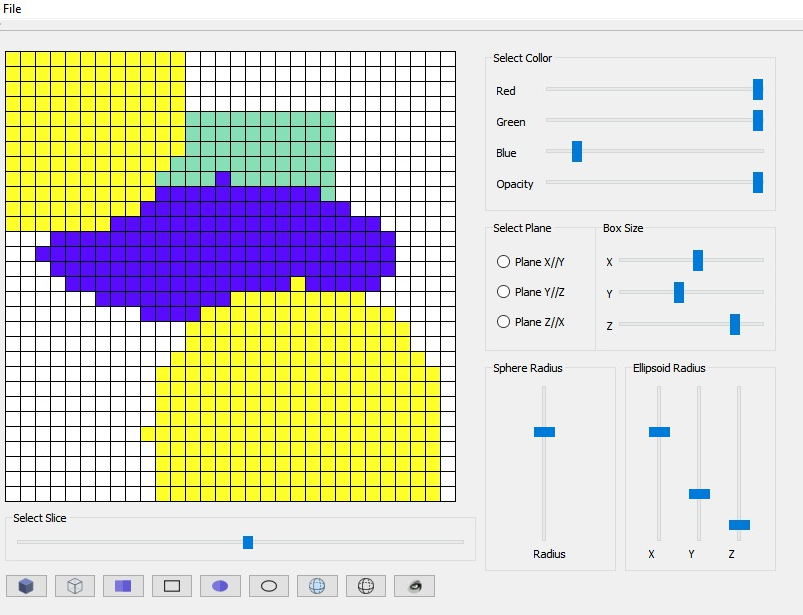This screenshot has width=803, height=615.
Task: Click the Select Slice slider handle
Action: [247, 542]
